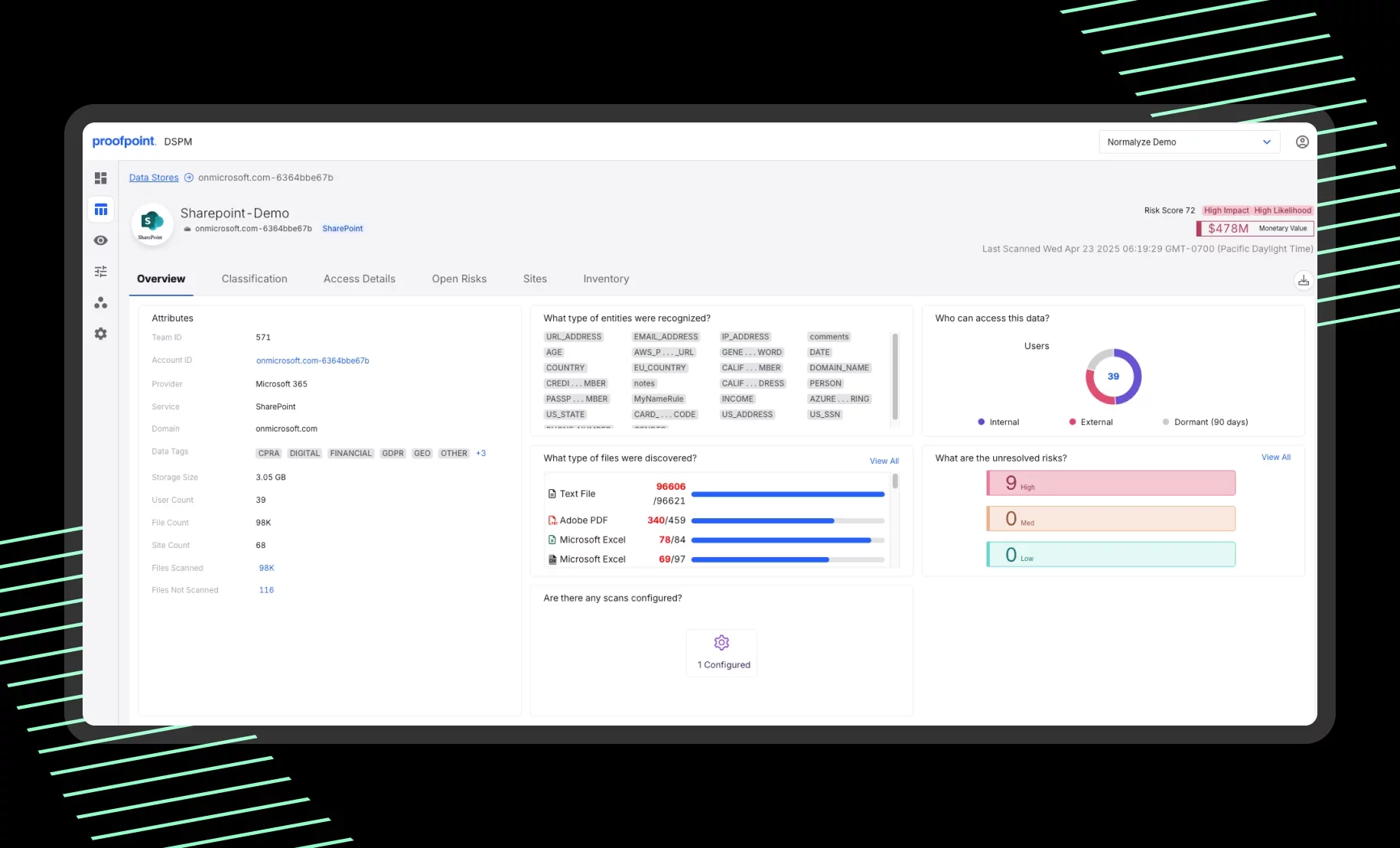The image size is (1400, 848).
Task: Switch to the Classification tab
Action: (255, 279)
